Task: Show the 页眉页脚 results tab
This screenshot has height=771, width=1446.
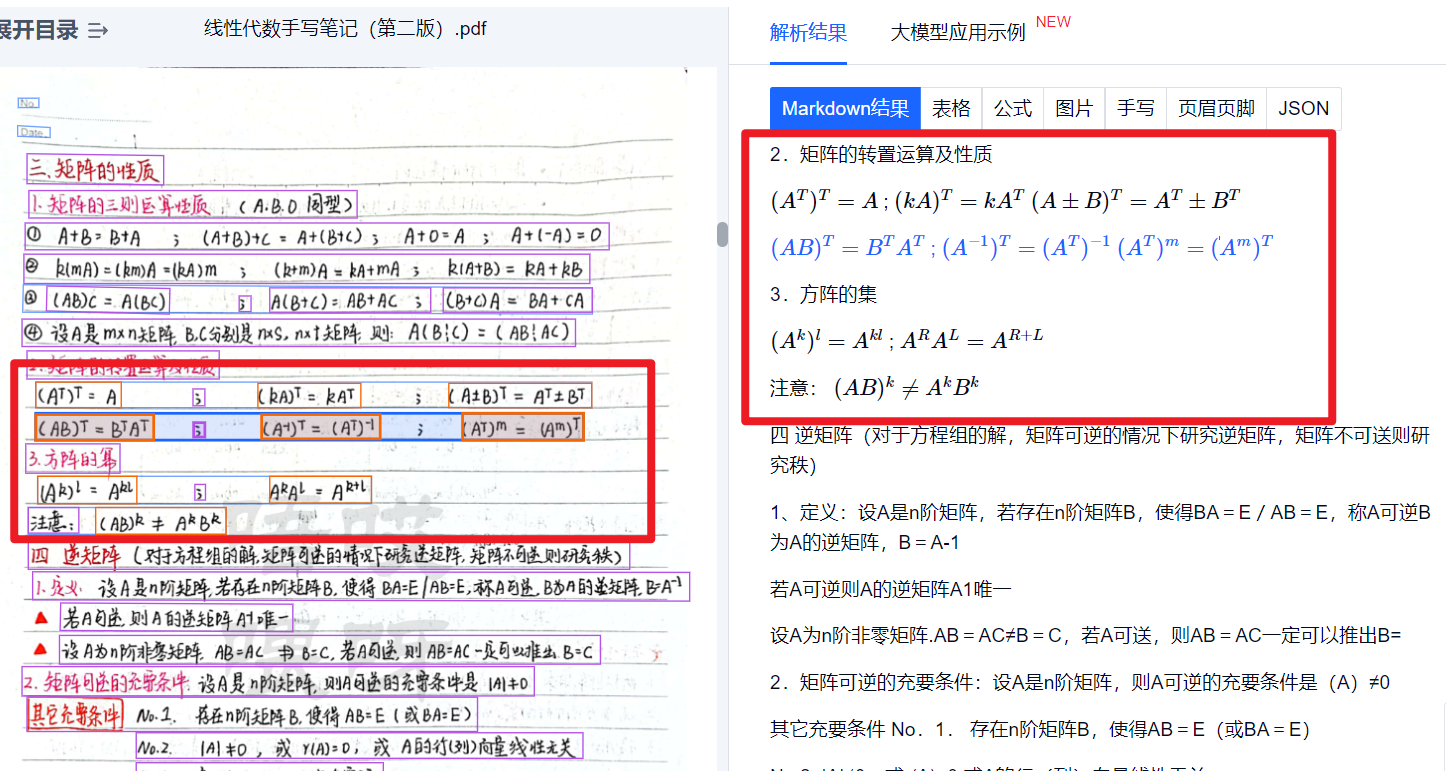Action: (1216, 108)
